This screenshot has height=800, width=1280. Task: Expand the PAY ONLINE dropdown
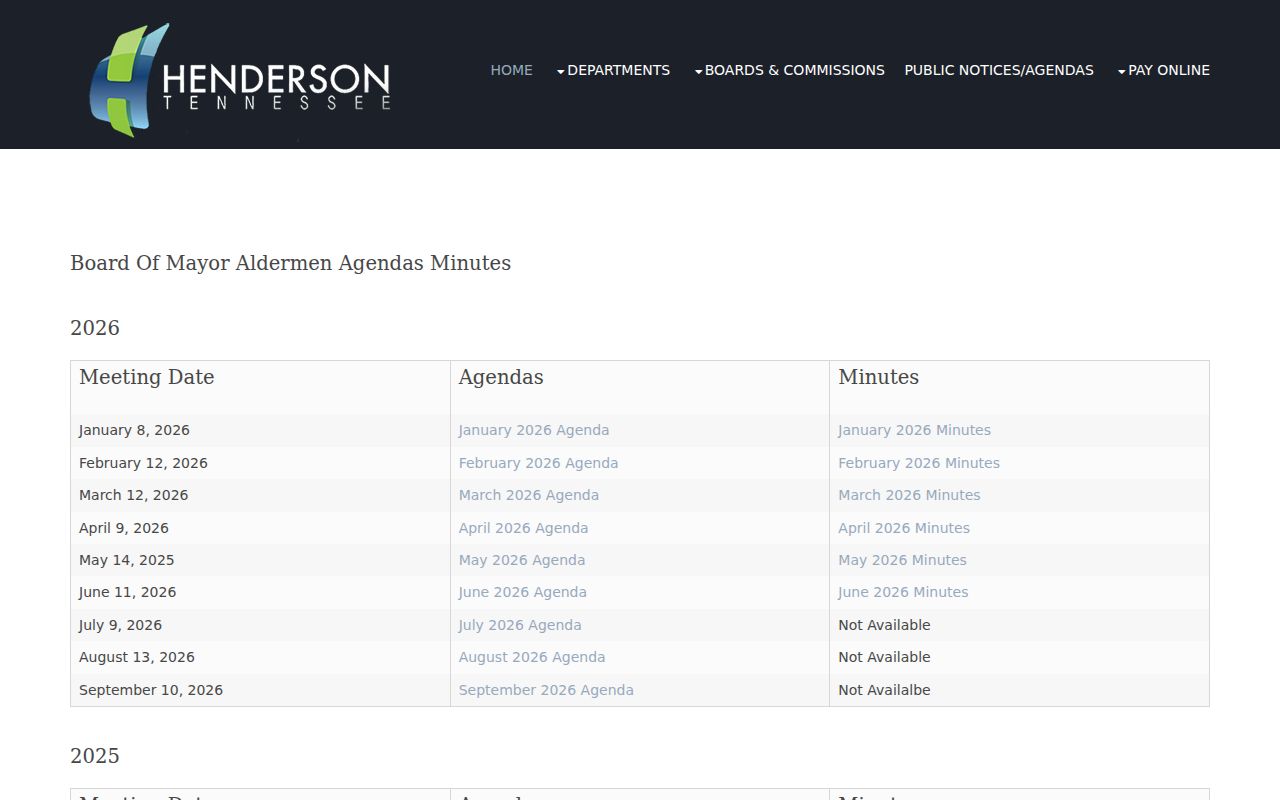(x=1163, y=70)
